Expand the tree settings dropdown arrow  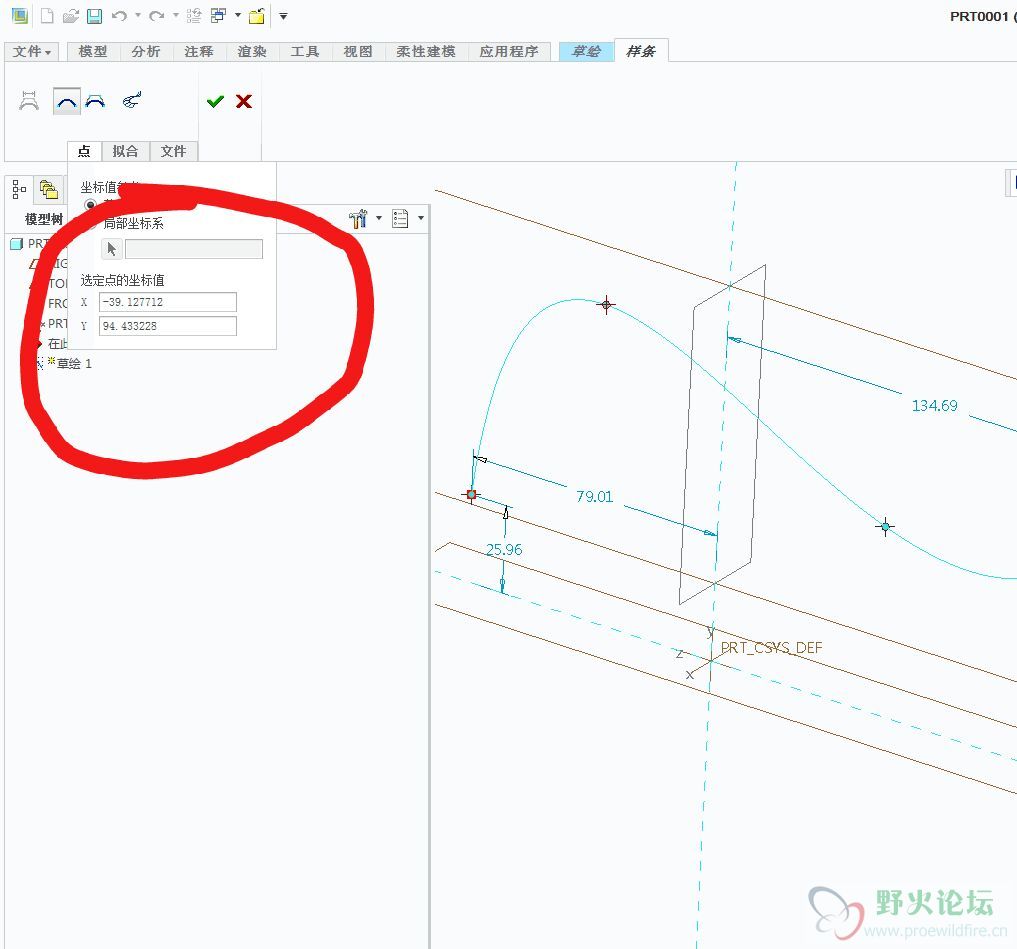(379, 219)
